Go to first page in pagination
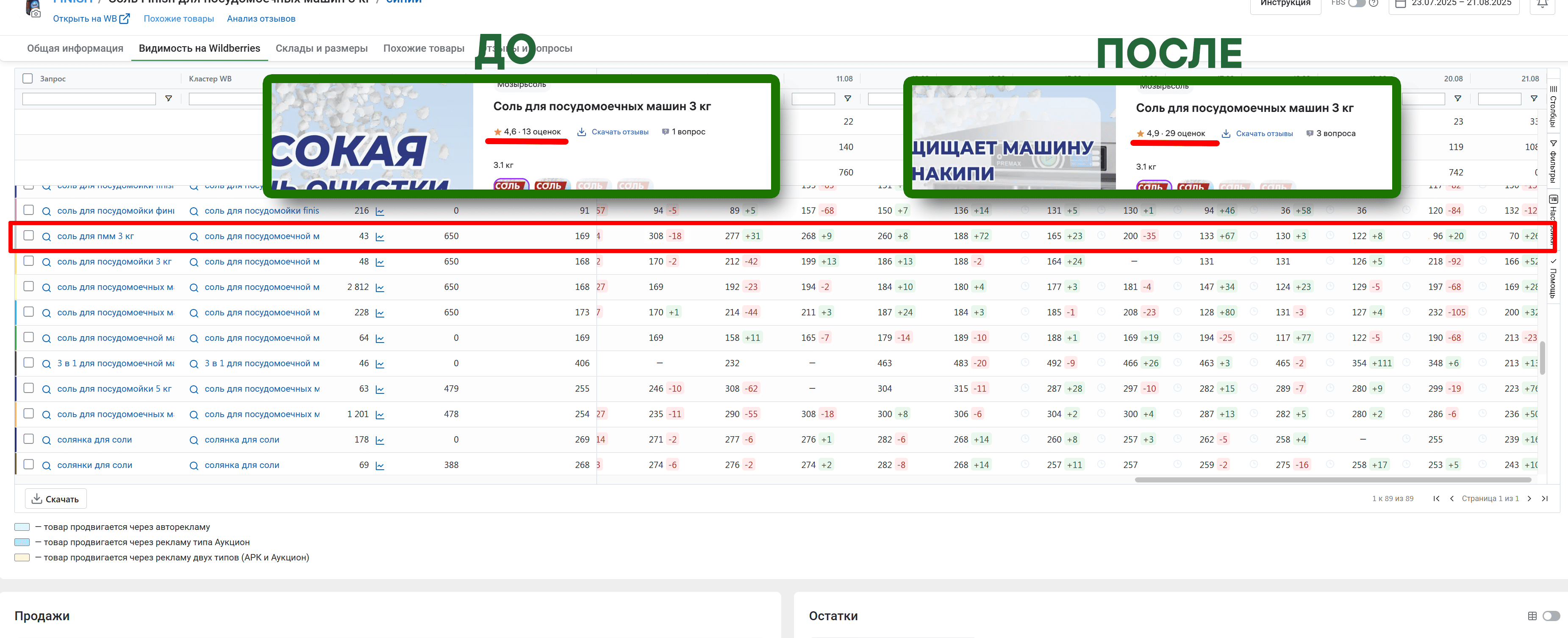Screen dimensions: 1568x638 tap(1437, 499)
